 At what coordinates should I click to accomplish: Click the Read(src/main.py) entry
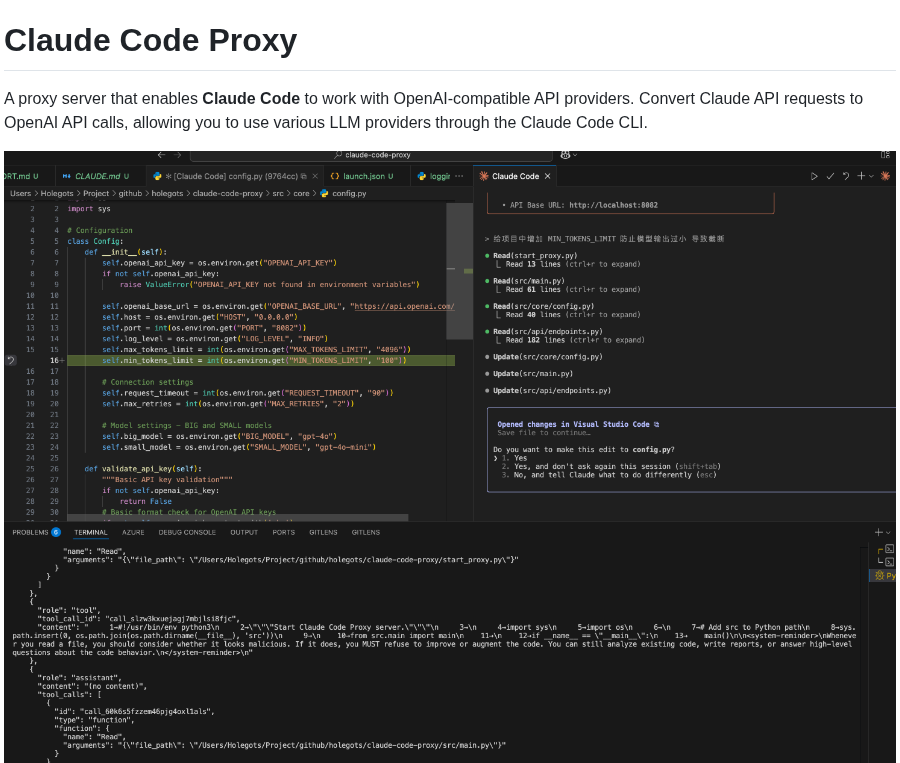(x=529, y=281)
